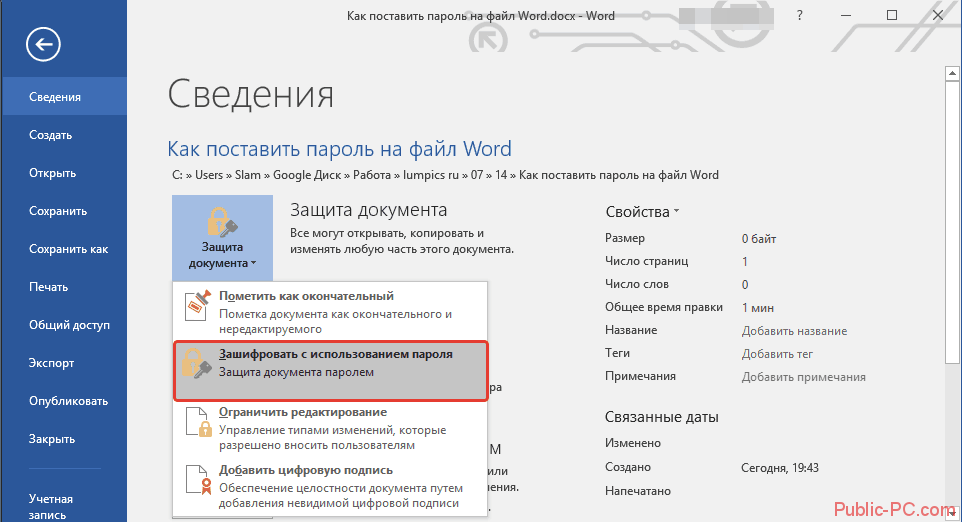The image size is (962, 522).
Task: Open Общий доступ in the sidebar
Action: coord(64,324)
